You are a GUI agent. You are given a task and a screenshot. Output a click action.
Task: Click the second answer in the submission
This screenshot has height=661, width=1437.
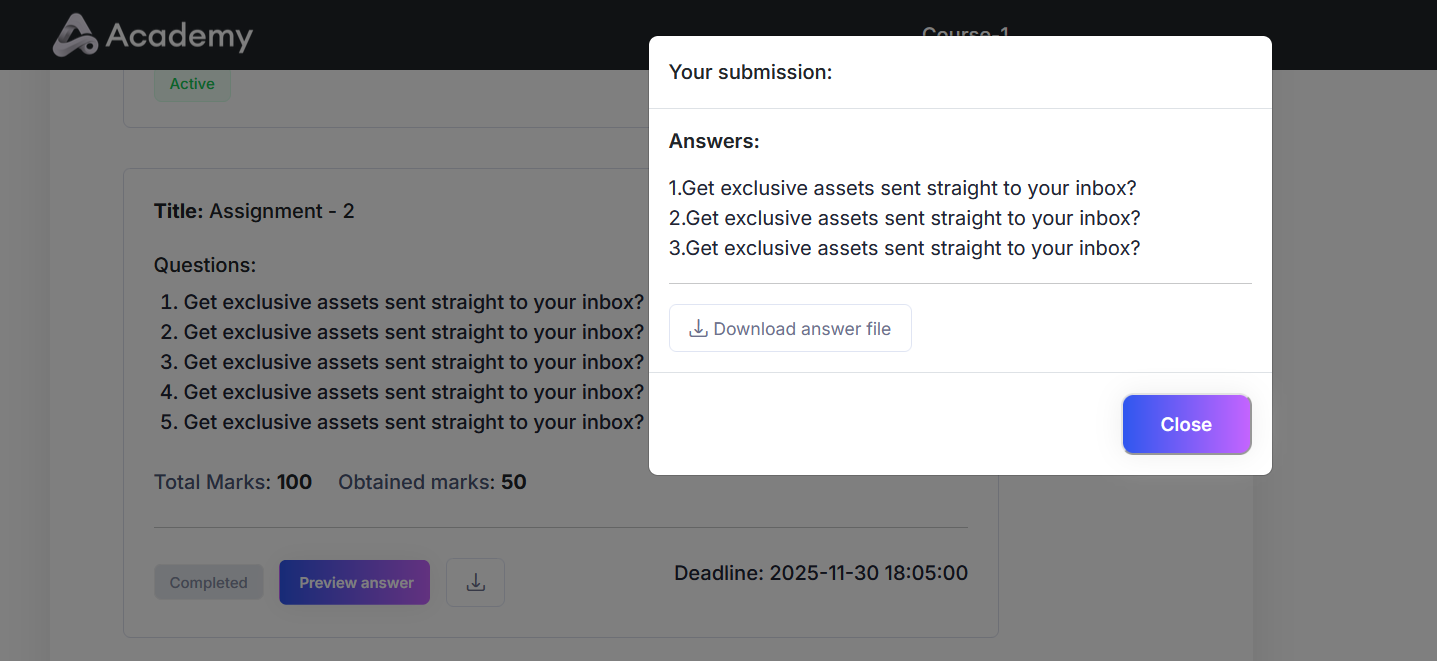(904, 218)
